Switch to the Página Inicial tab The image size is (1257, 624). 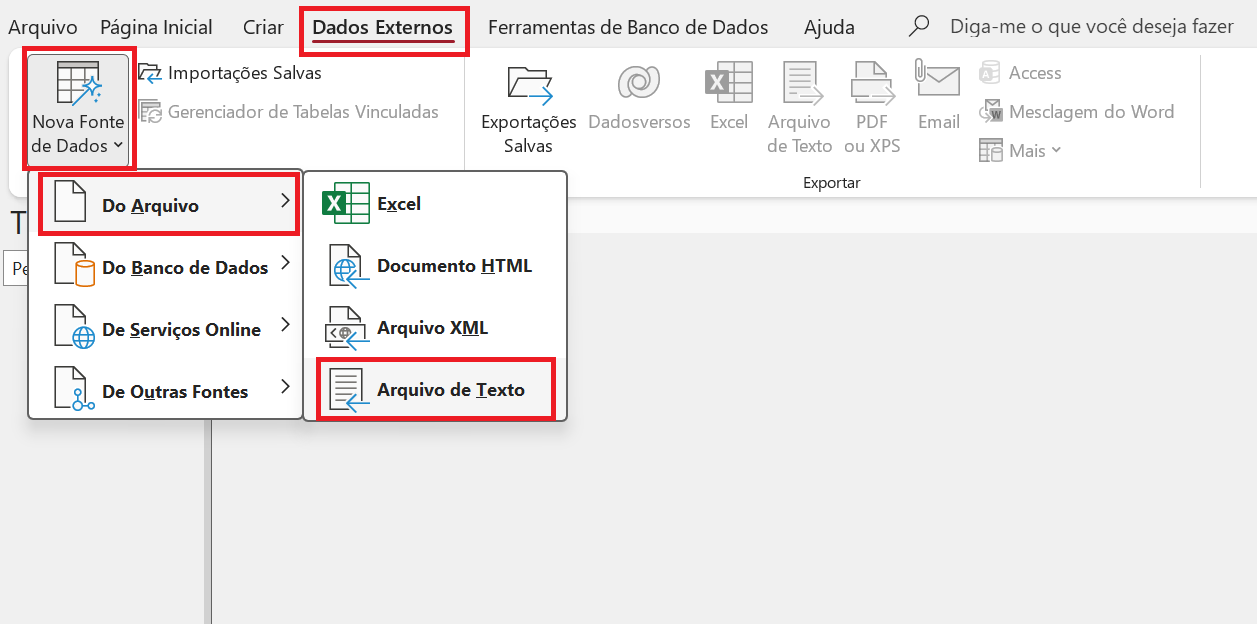point(156,27)
